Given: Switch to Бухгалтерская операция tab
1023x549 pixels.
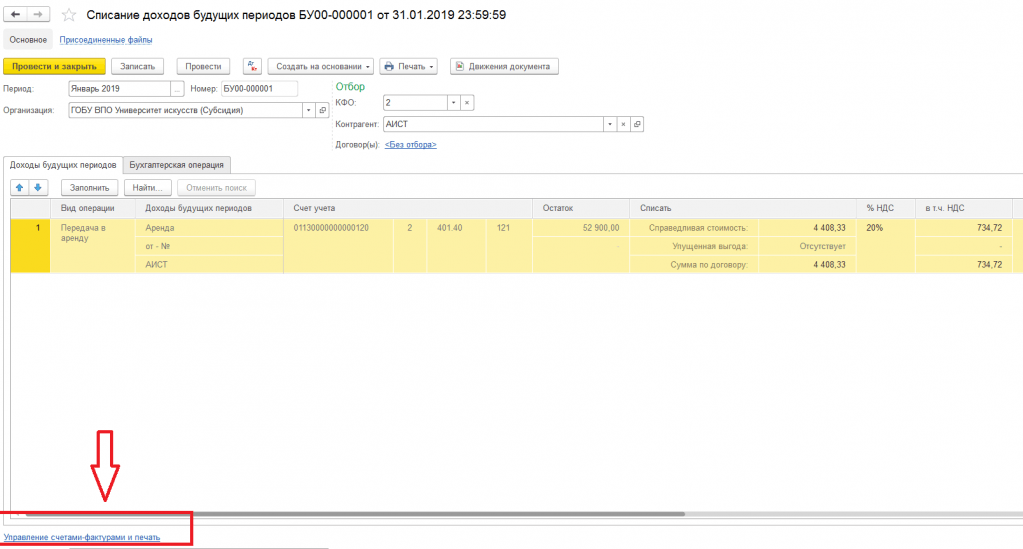Looking at the screenshot, I should click(178, 164).
